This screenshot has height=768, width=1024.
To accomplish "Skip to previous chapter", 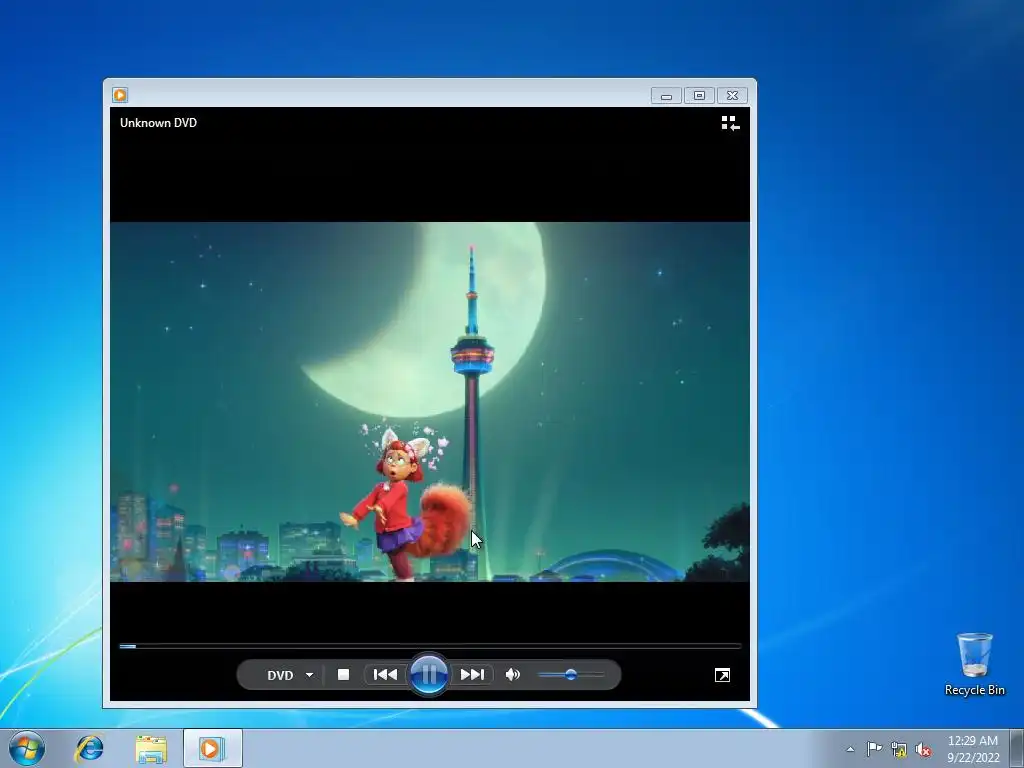I will click(x=385, y=675).
